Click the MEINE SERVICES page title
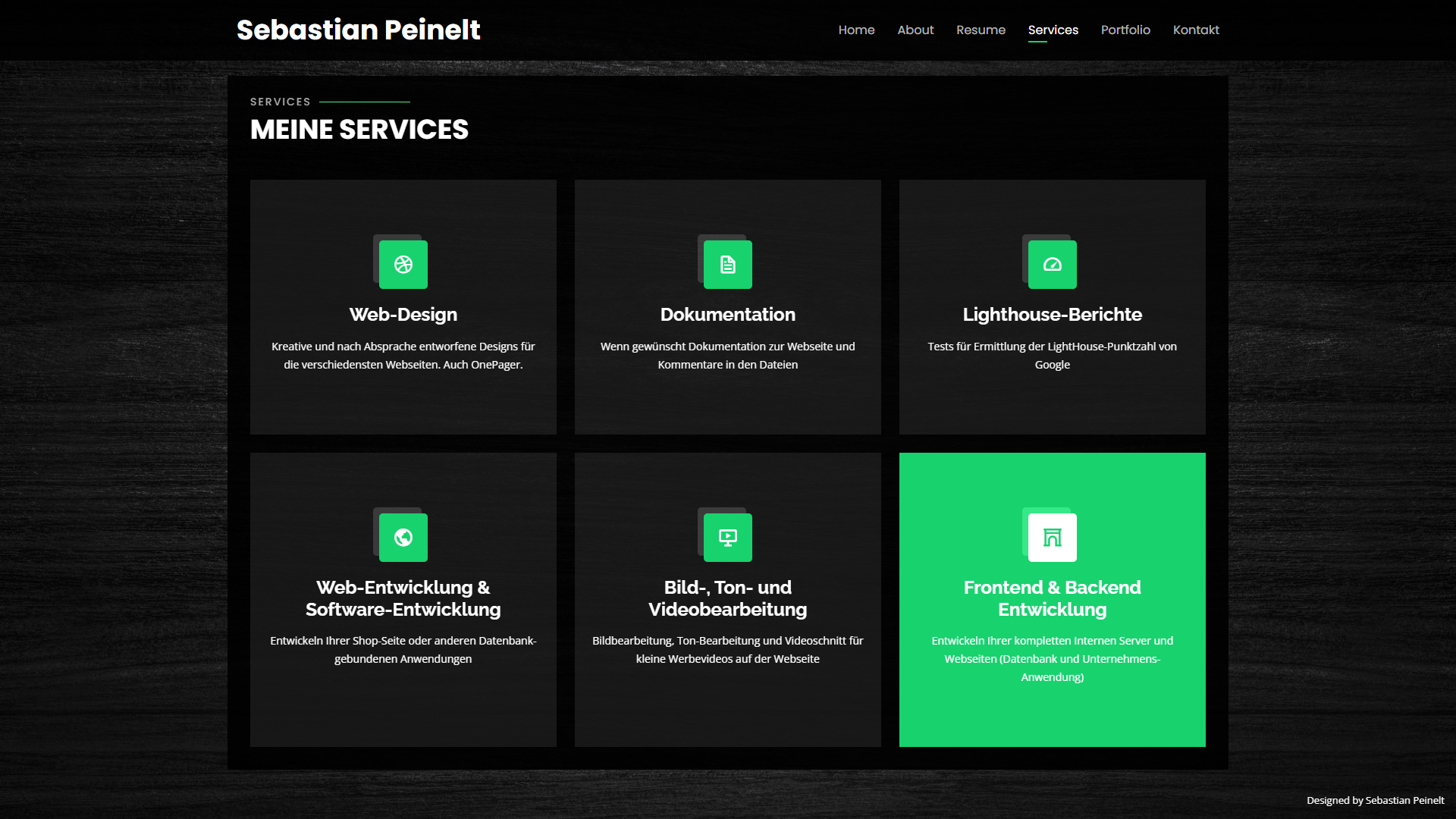The image size is (1456, 819). tap(359, 130)
